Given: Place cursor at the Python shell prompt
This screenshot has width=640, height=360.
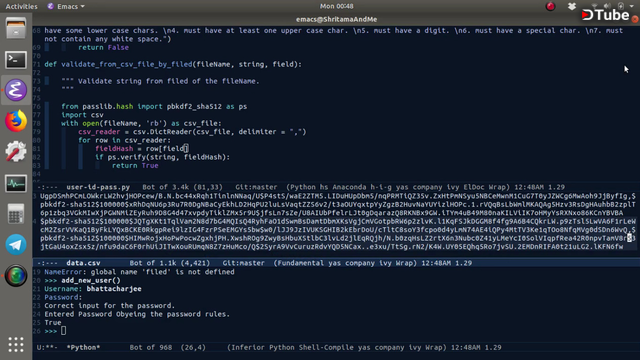Looking at the screenshot, I should pyautogui.click(x=63, y=331).
